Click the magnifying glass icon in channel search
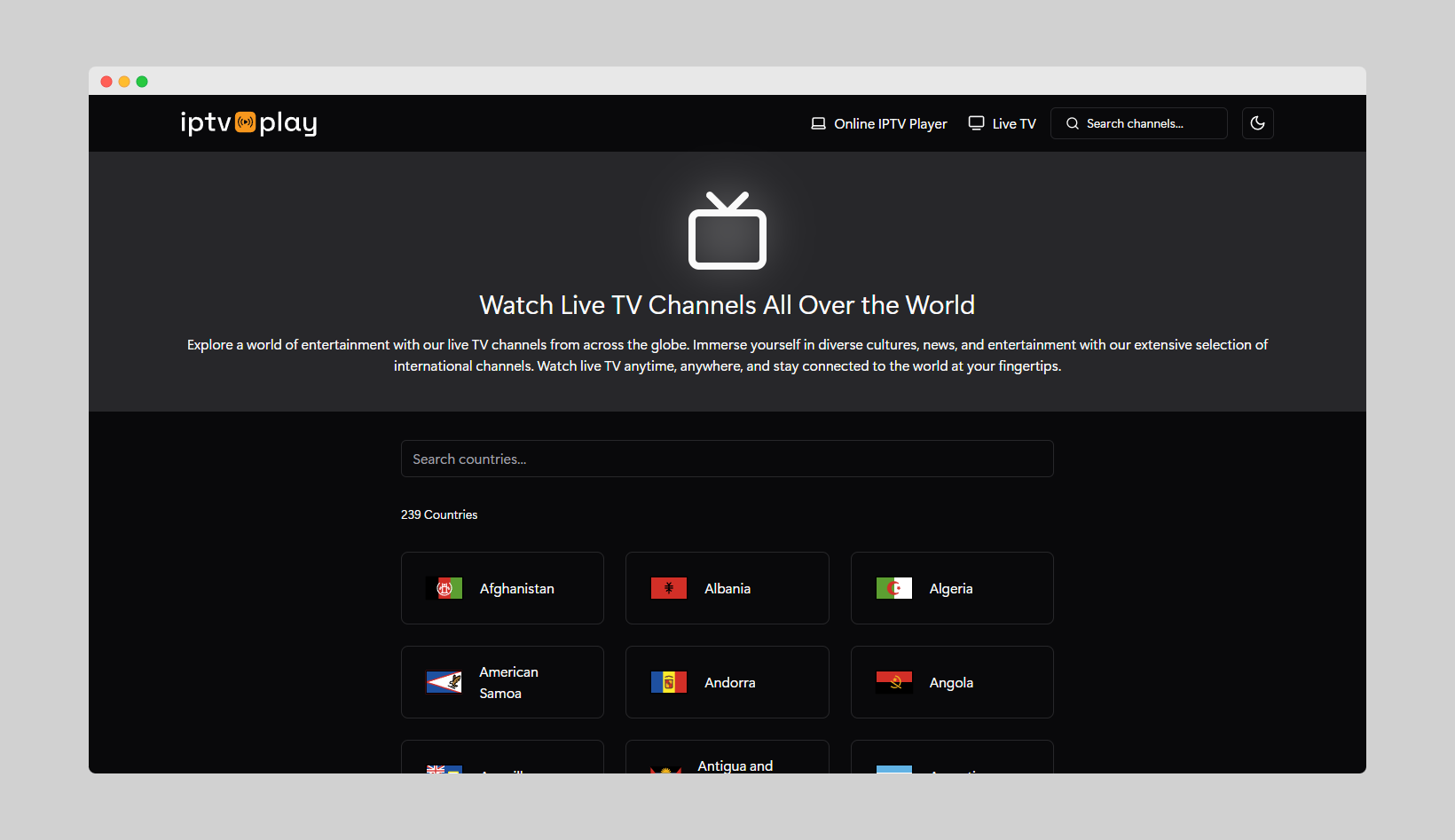The height and width of the screenshot is (840, 1455). coord(1072,123)
